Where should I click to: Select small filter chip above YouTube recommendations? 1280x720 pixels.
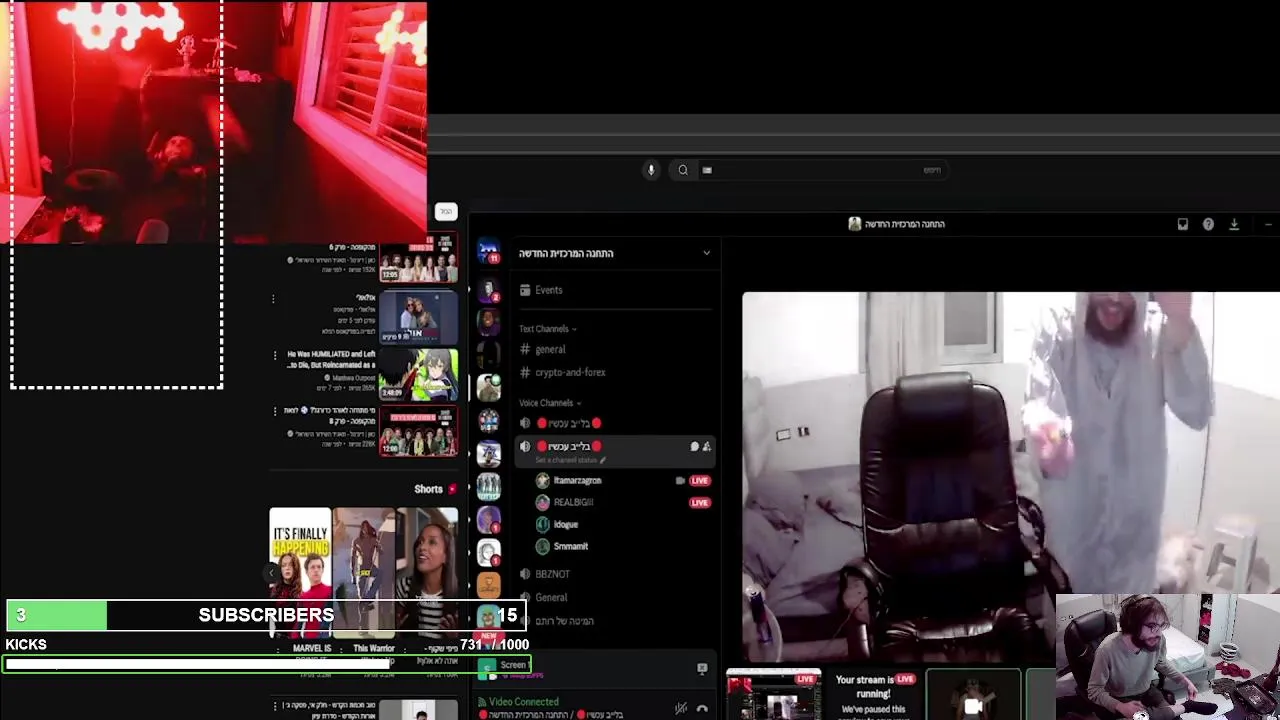446,212
